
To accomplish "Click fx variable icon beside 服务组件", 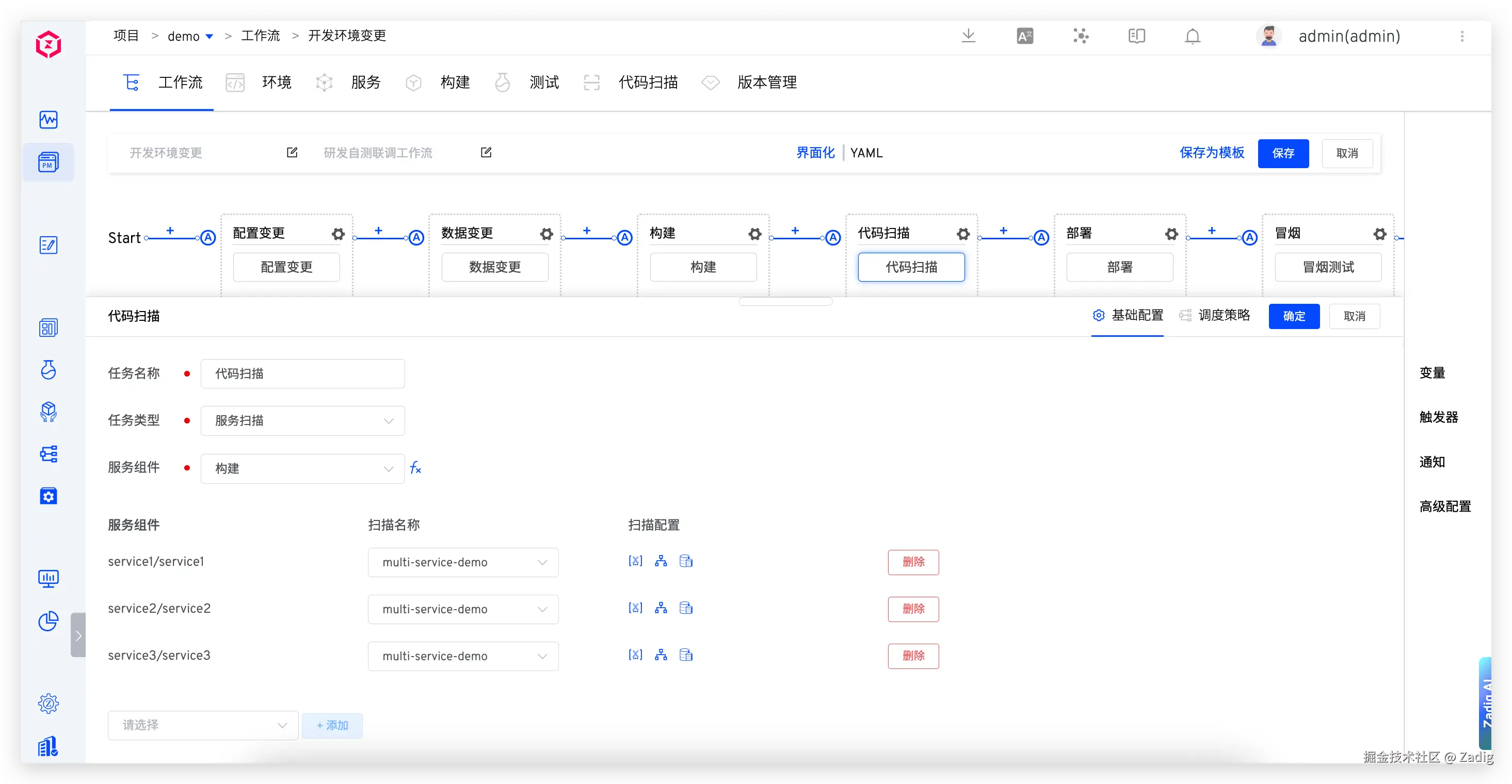I will (415, 468).
